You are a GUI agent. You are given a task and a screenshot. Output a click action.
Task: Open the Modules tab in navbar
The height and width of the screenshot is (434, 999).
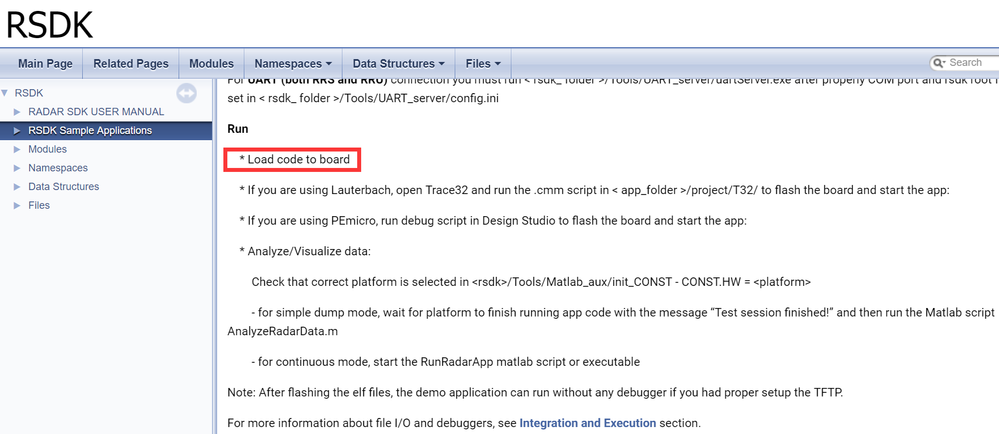(211, 64)
